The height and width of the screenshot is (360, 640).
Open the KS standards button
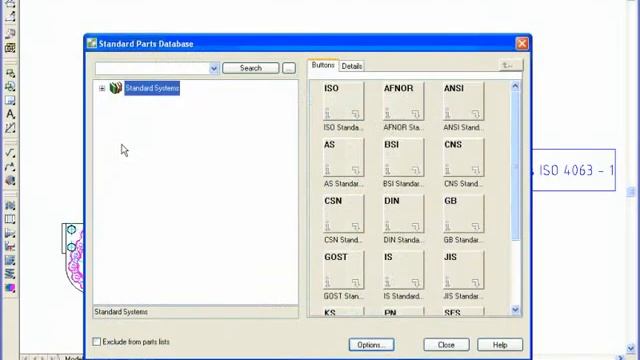coord(343,312)
